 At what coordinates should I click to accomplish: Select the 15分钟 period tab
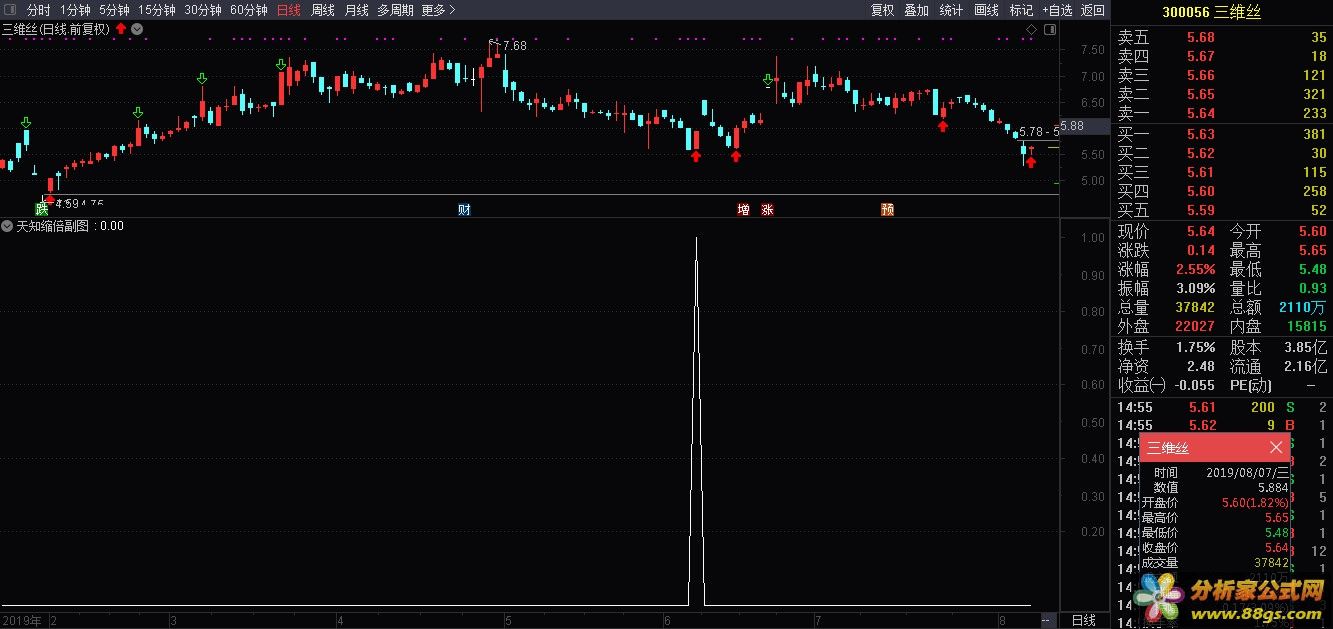tap(156, 10)
